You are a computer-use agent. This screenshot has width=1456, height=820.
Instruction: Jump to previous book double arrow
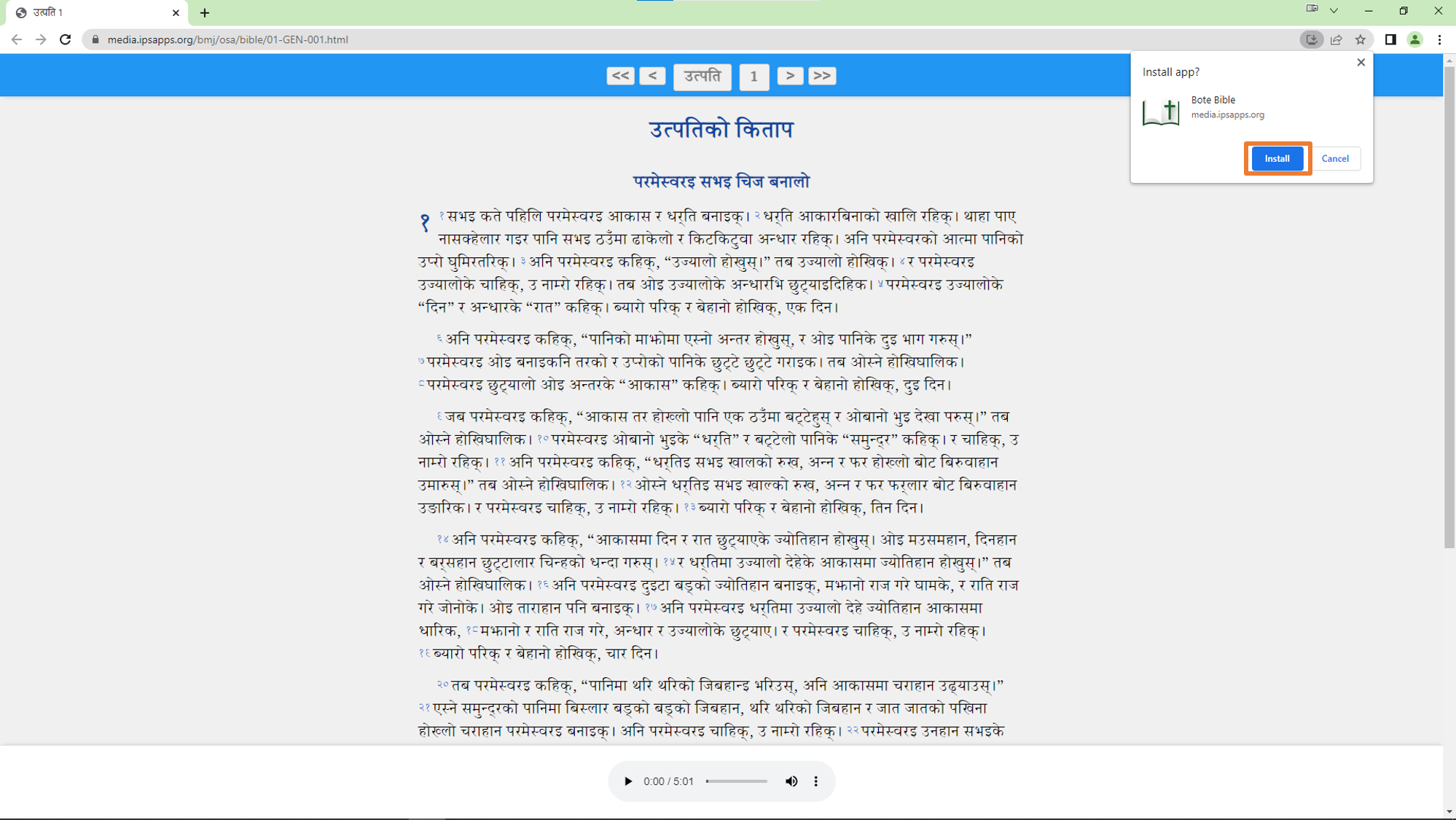[620, 76]
